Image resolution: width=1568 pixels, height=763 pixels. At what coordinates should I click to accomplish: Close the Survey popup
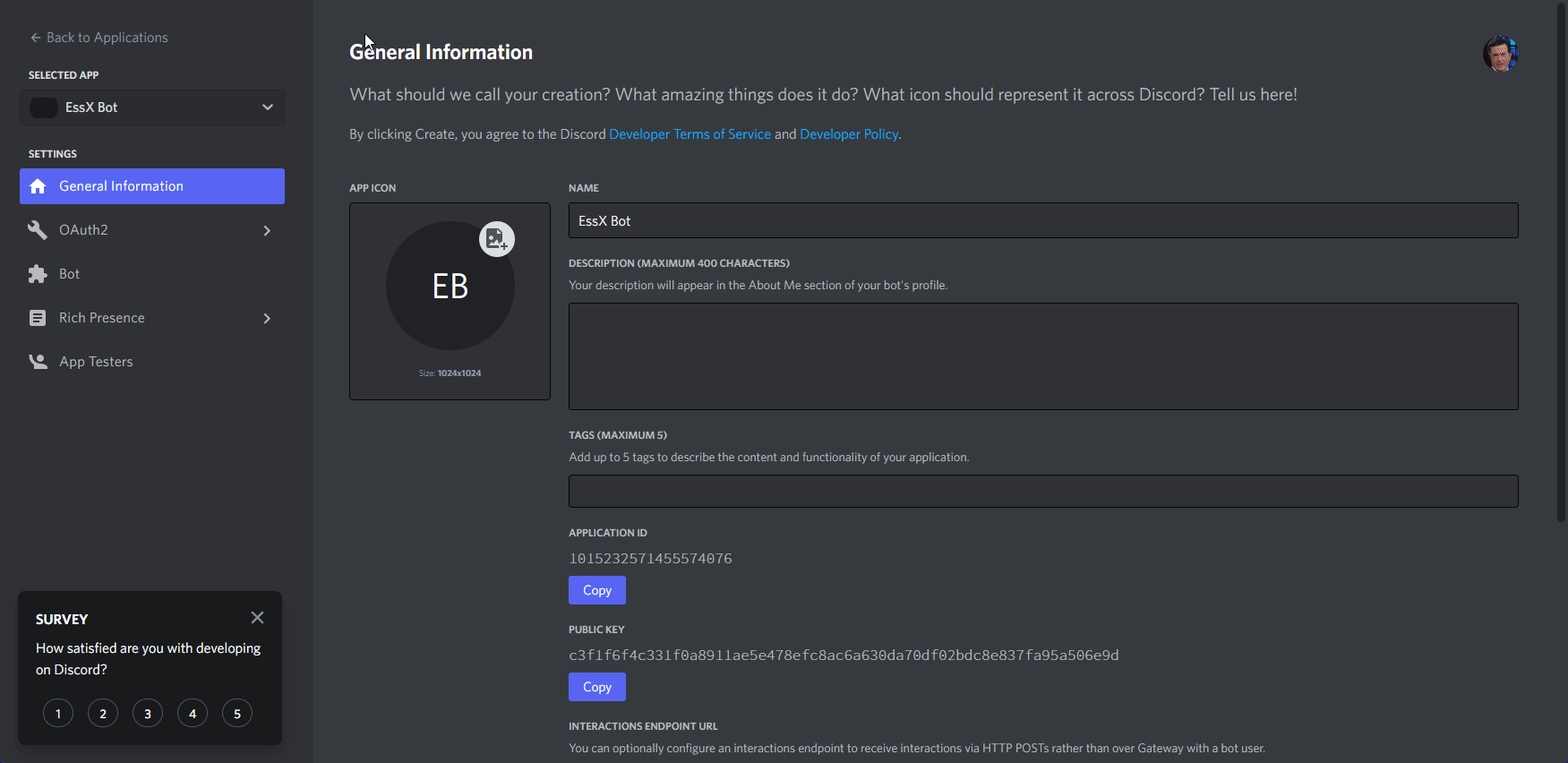click(x=257, y=617)
